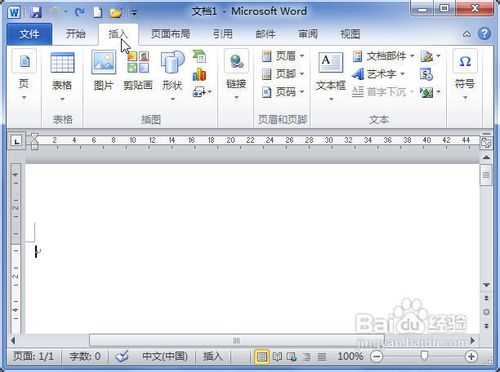Viewport: 500px width, 372px height.
Task: Open the 艺术字 (WordArt) gallery
Action: (x=379, y=74)
